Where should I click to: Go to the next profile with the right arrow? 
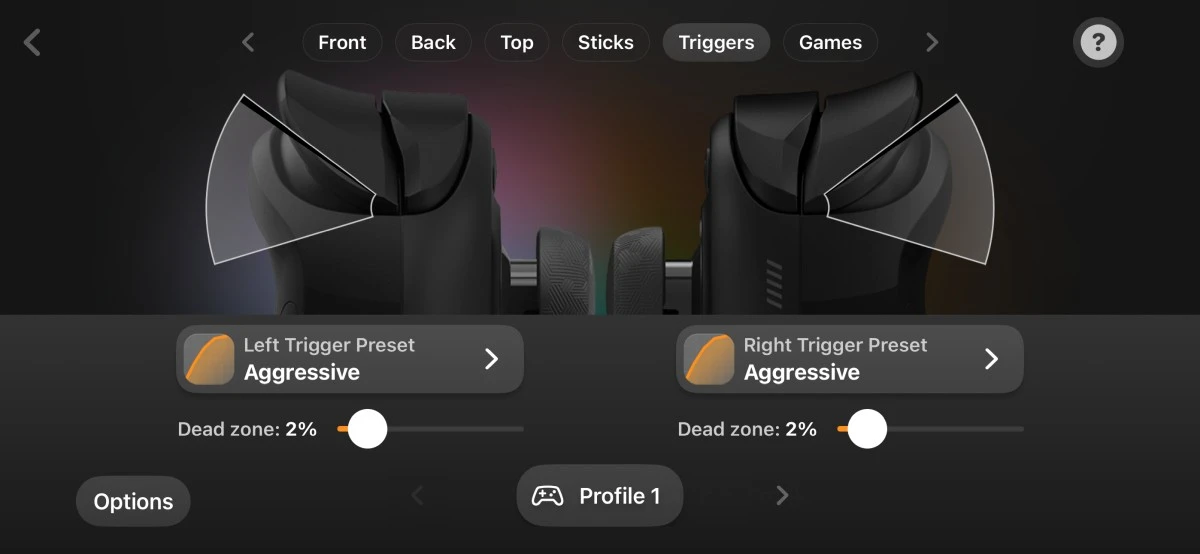coord(782,495)
